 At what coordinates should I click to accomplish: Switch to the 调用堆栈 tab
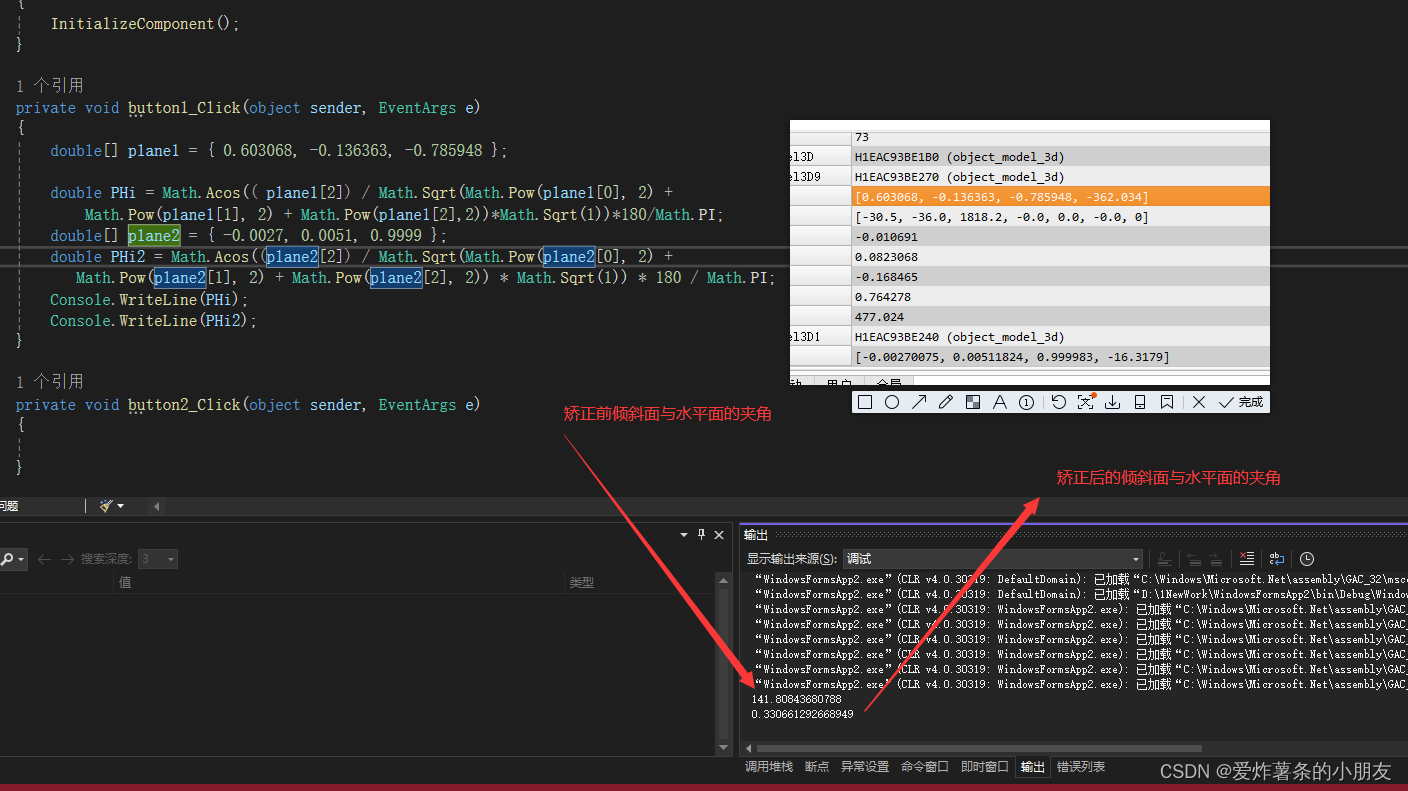[769, 767]
